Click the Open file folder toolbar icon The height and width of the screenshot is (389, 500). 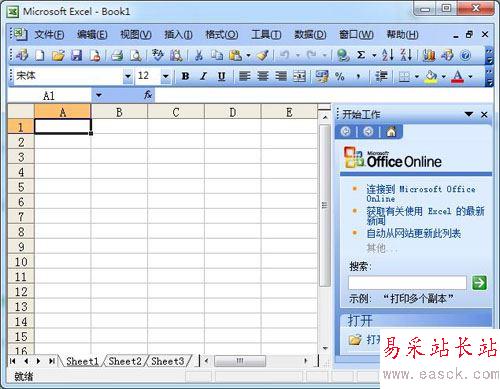click(x=58, y=55)
